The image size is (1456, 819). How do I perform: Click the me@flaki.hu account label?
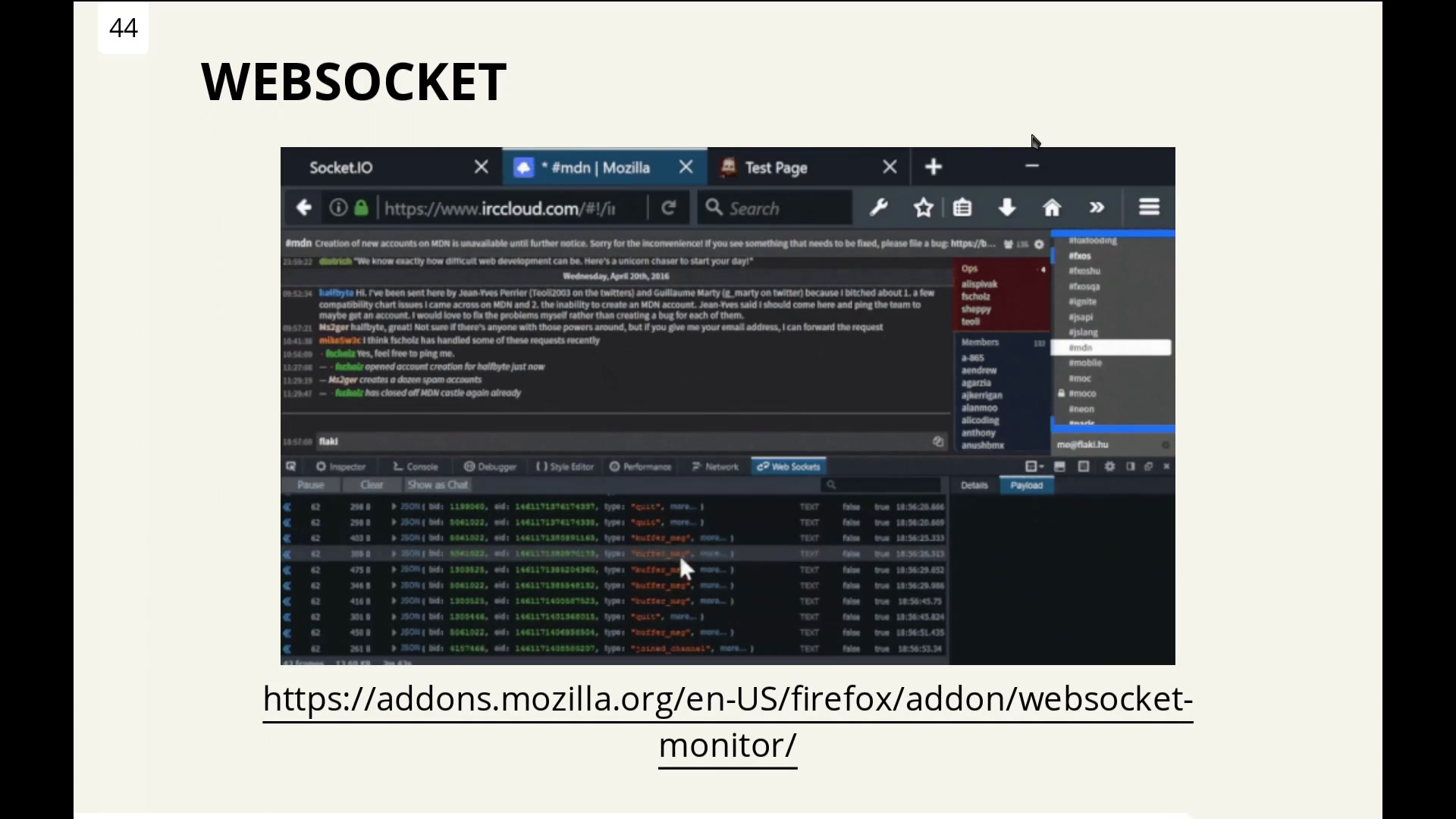[x=1083, y=445]
